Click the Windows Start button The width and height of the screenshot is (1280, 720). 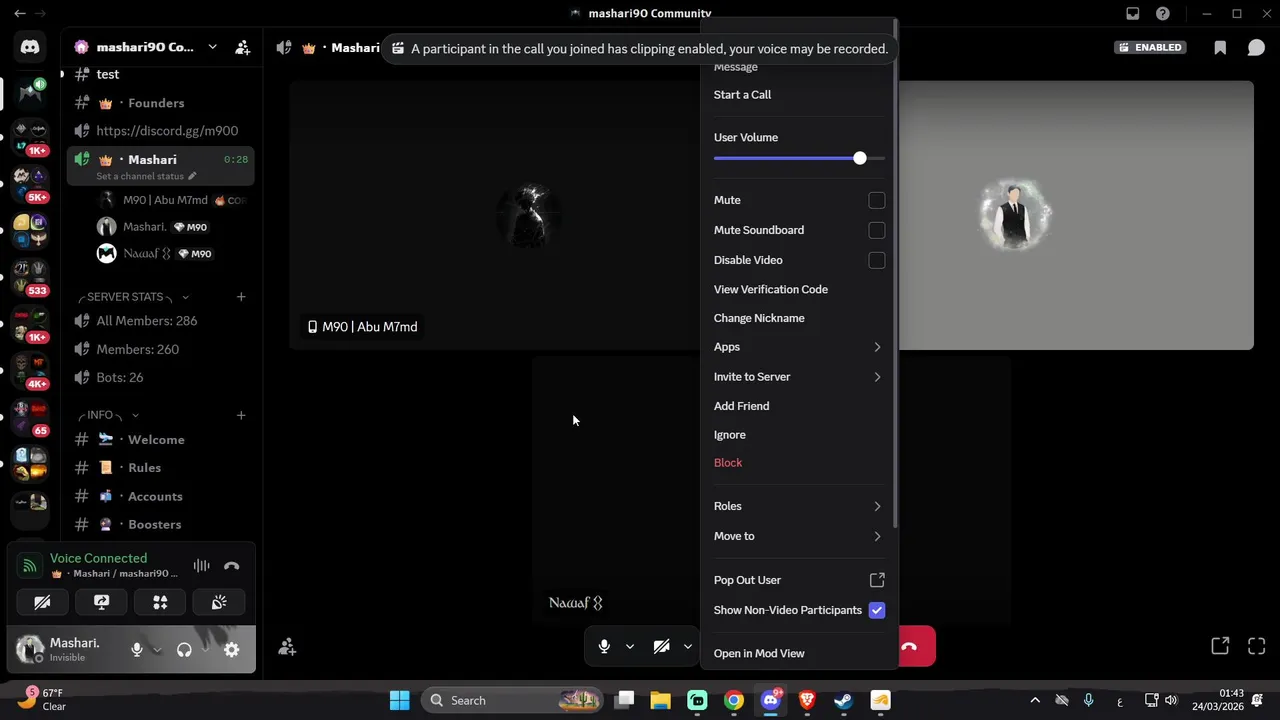(x=399, y=700)
